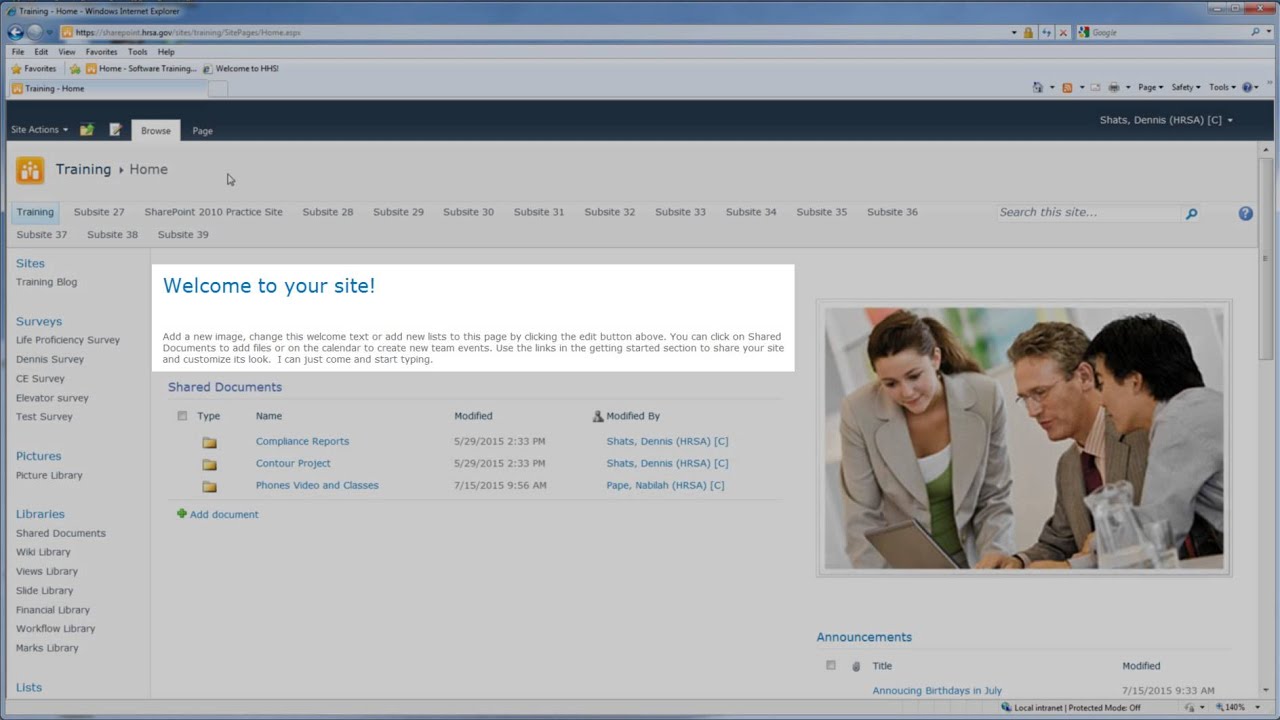Click the Print icon in IE command bar
This screenshot has width=1280, height=720.
tap(1113, 87)
